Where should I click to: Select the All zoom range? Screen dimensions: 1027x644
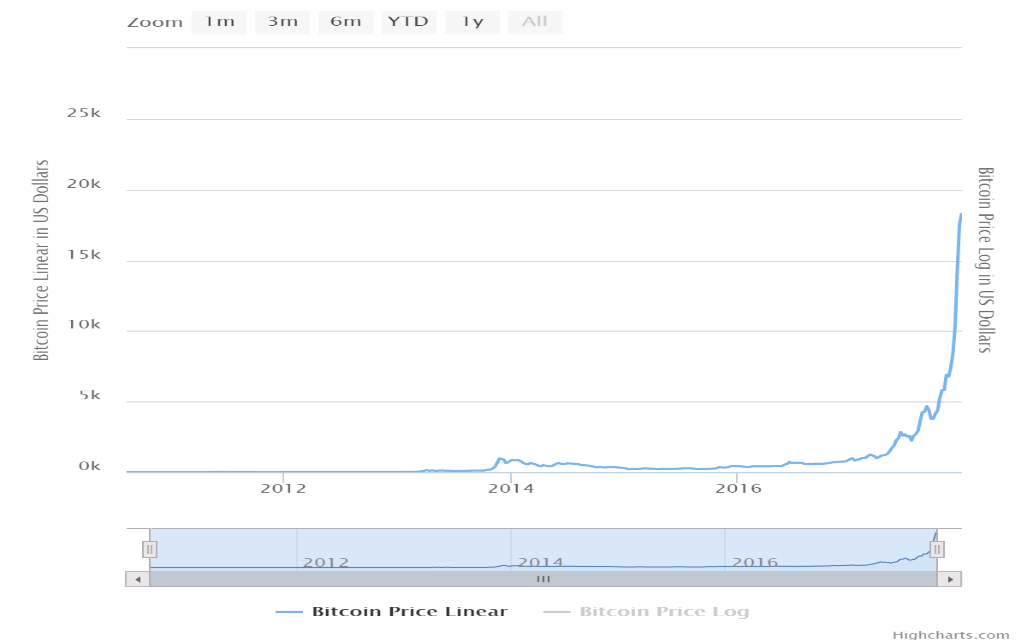[x=535, y=22]
